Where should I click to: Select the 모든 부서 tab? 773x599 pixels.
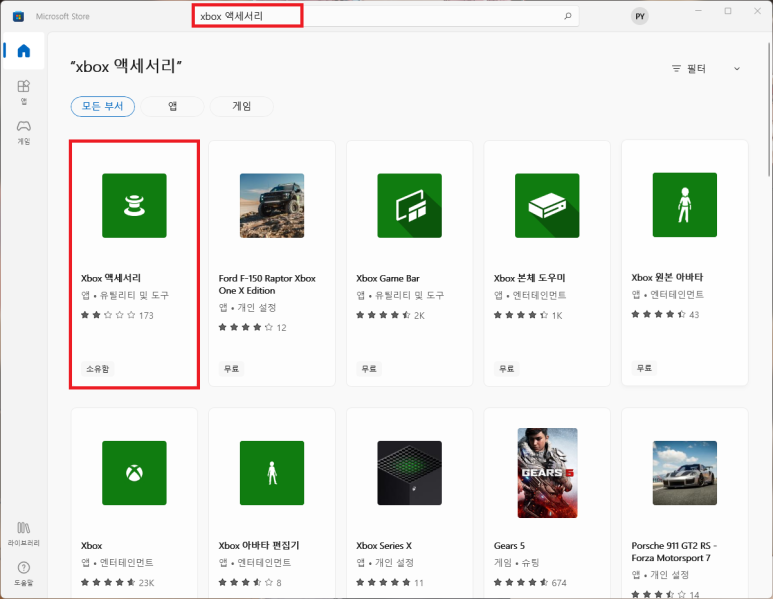point(103,106)
